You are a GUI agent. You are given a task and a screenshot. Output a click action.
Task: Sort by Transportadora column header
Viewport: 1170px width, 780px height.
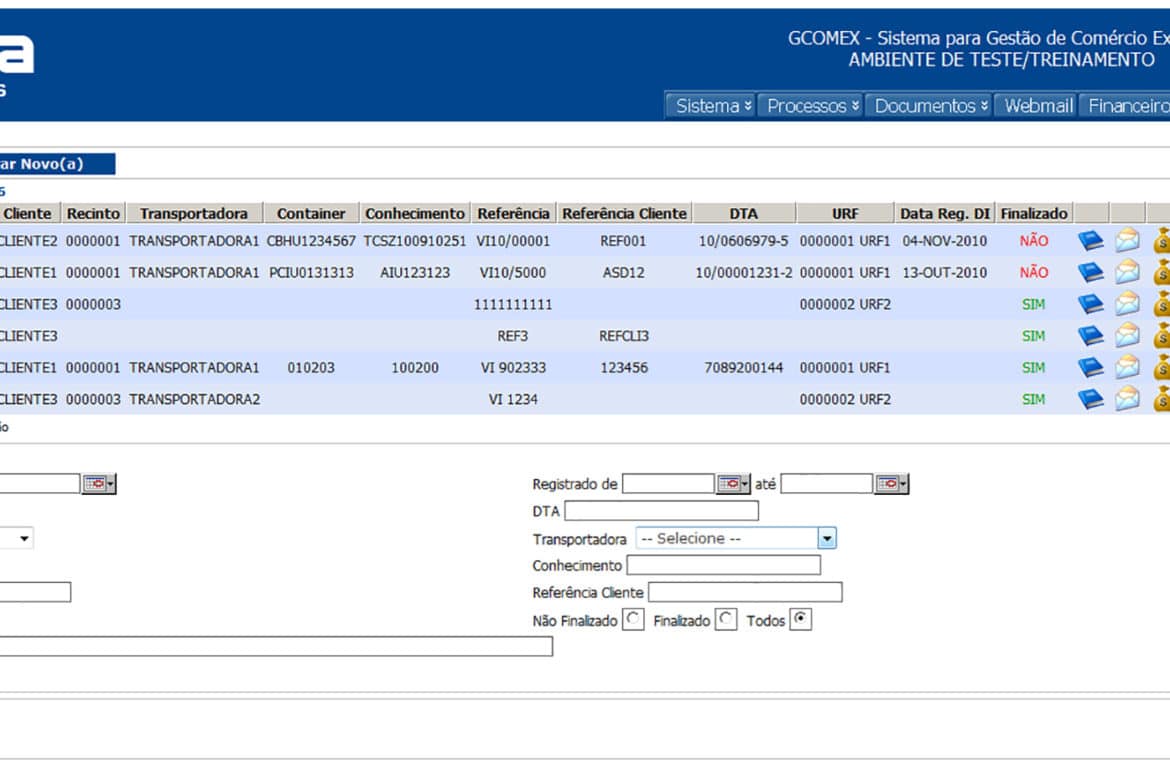(194, 213)
